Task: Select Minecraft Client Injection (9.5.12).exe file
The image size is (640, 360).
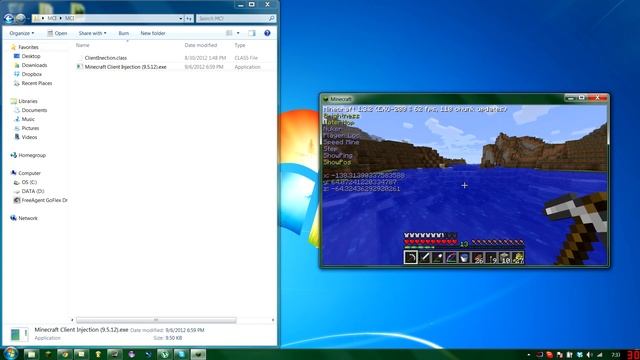Action: (125, 67)
